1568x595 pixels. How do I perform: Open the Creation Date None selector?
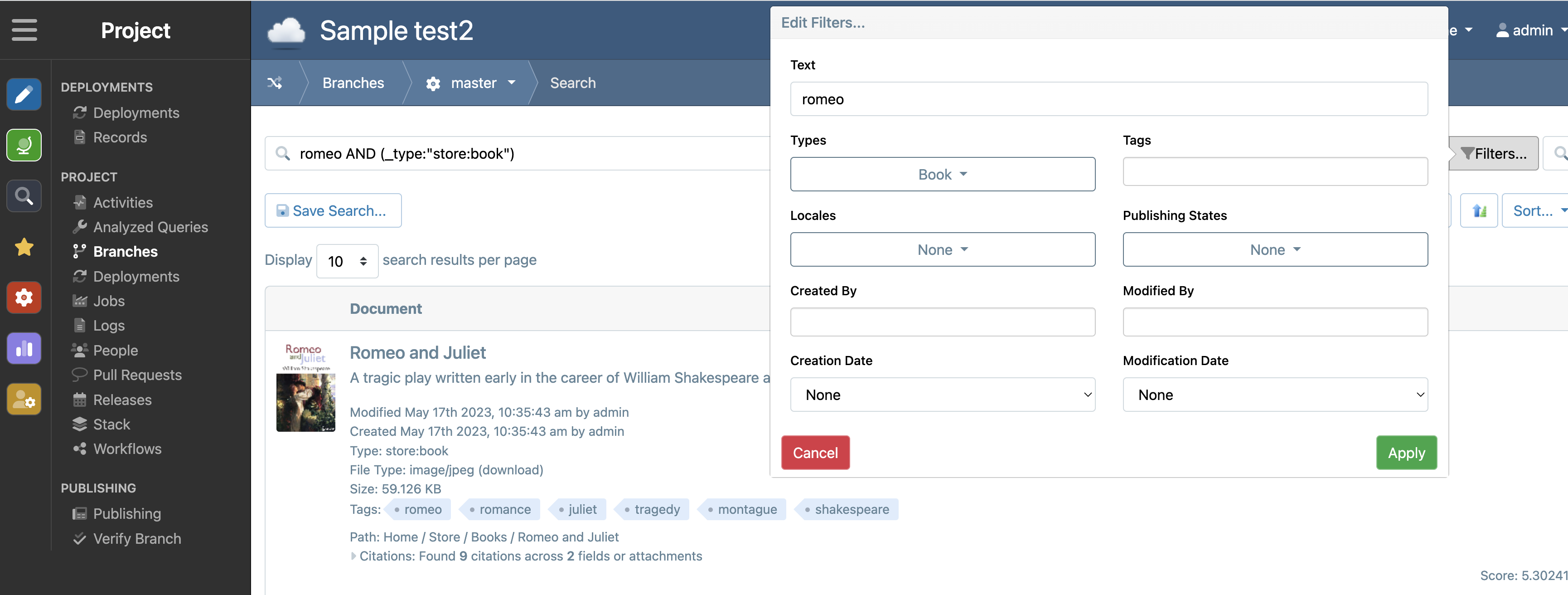click(x=942, y=395)
